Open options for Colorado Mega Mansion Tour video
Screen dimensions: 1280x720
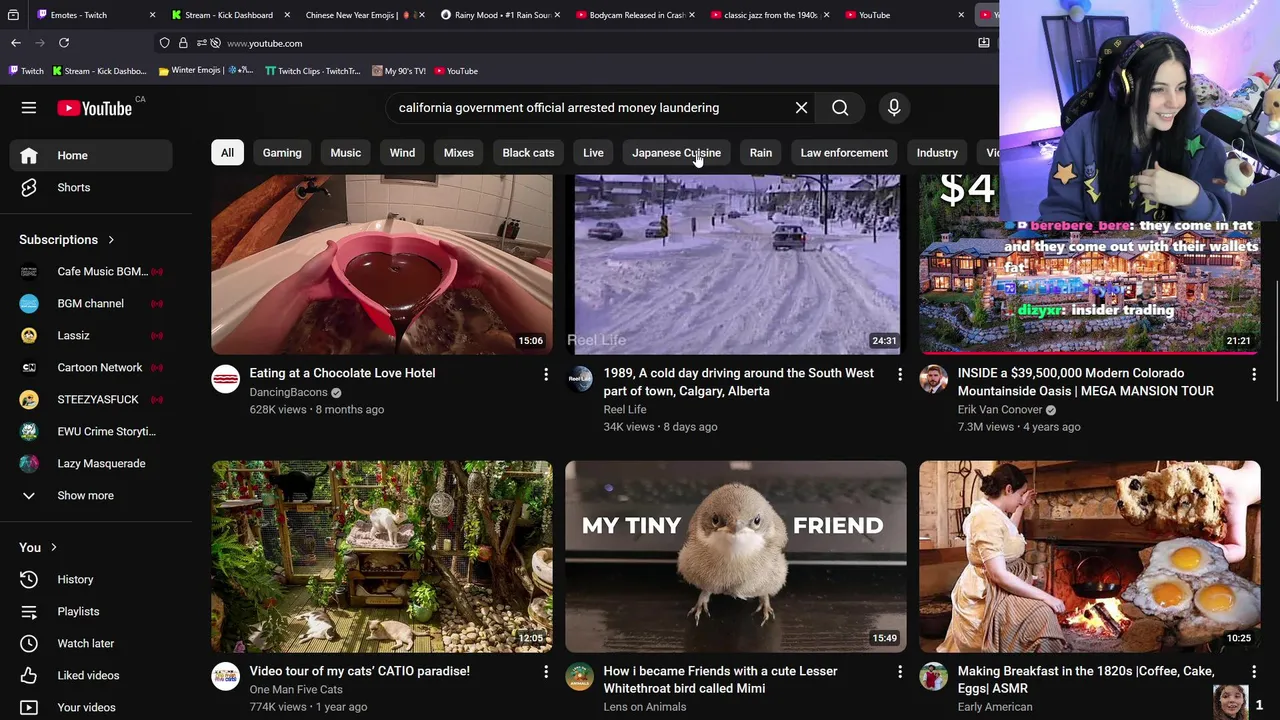pyautogui.click(x=1254, y=374)
